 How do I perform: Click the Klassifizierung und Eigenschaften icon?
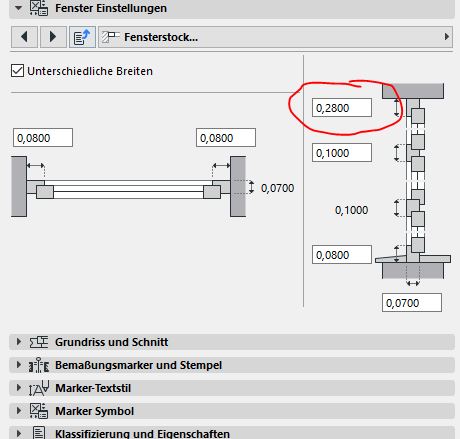pos(39,433)
